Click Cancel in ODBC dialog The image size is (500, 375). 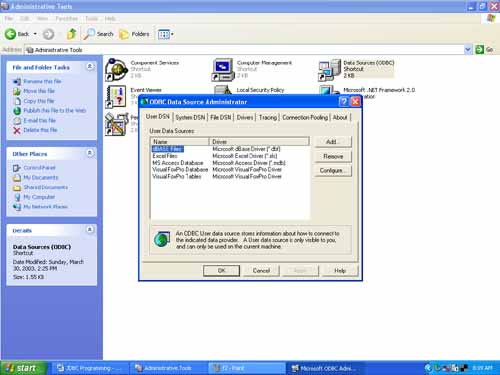pos(261,271)
